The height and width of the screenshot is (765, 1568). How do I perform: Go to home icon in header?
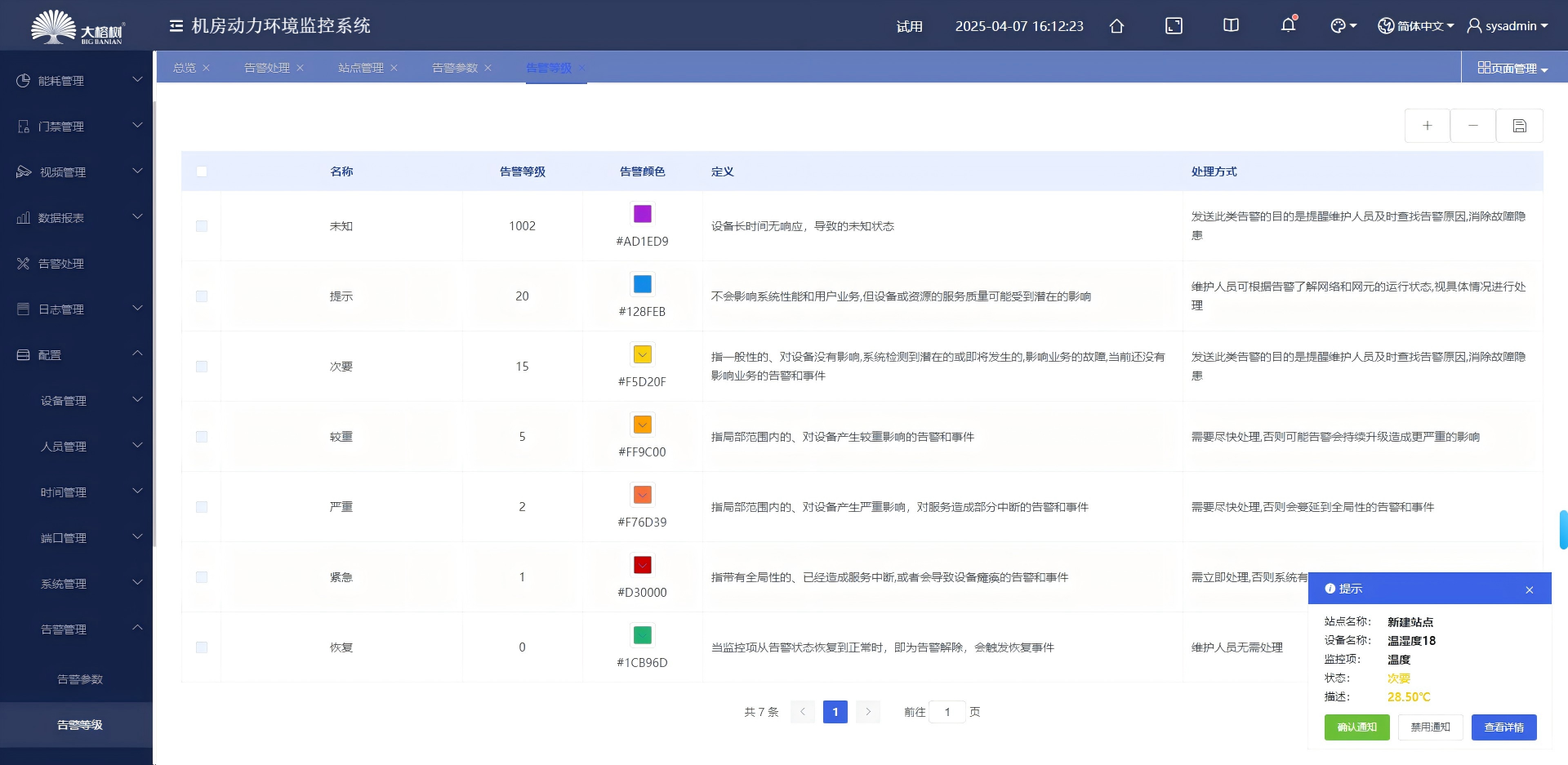[x=1116, y=26]
